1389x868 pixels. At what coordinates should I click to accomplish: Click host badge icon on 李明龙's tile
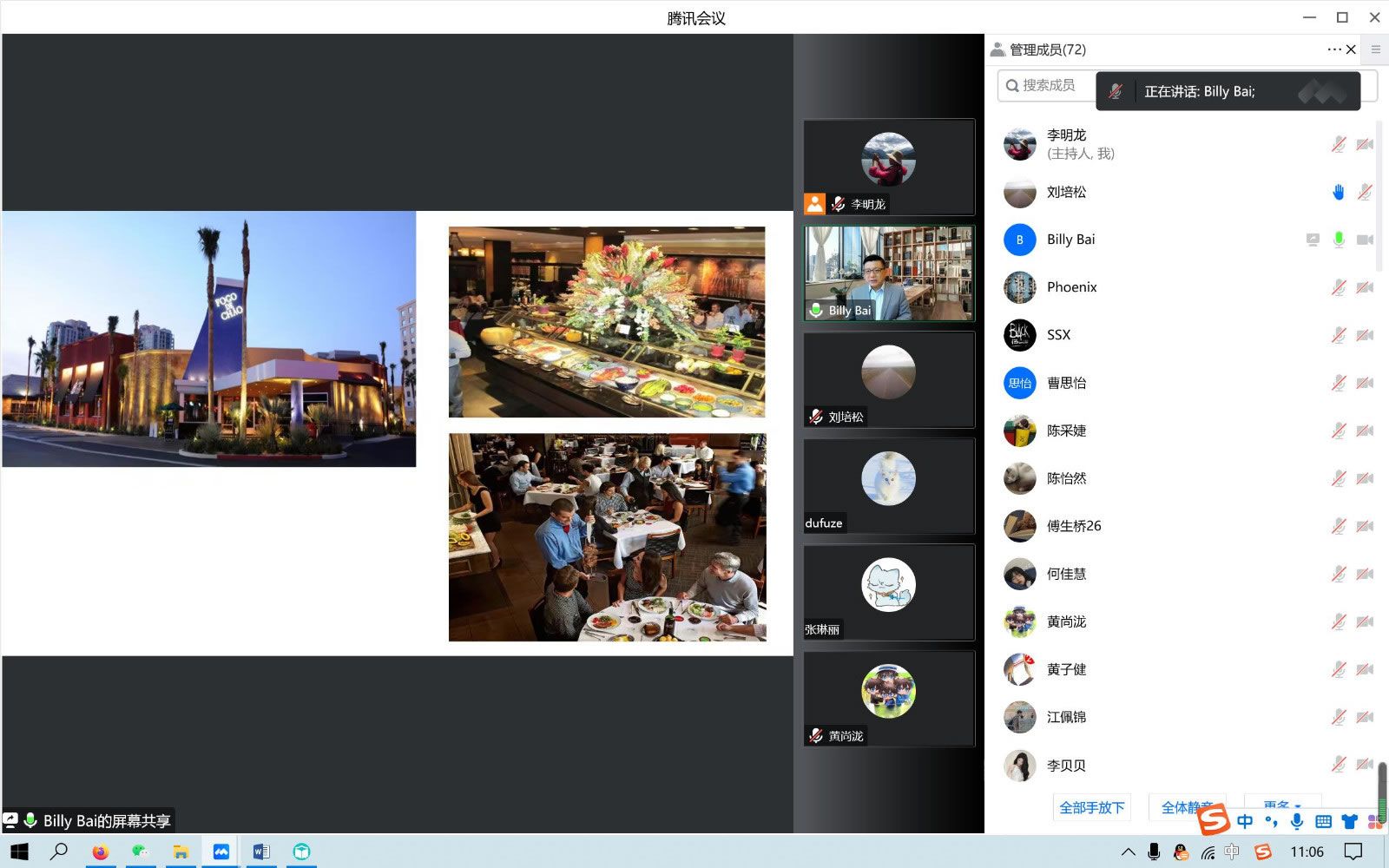coord(814,204)
